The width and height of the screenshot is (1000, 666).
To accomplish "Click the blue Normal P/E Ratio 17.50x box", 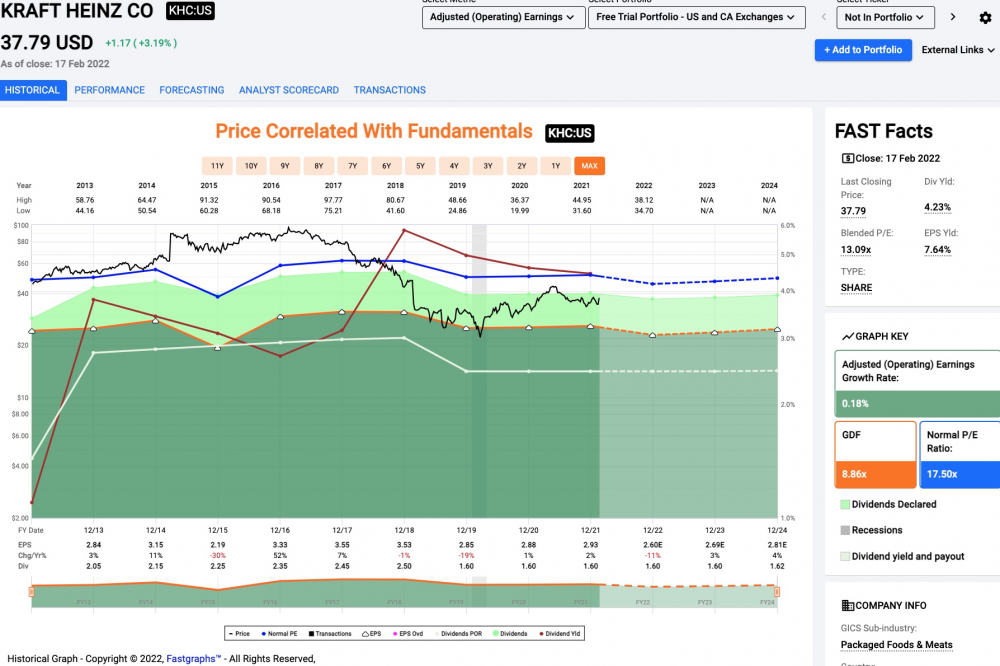I will coord(960,454).
